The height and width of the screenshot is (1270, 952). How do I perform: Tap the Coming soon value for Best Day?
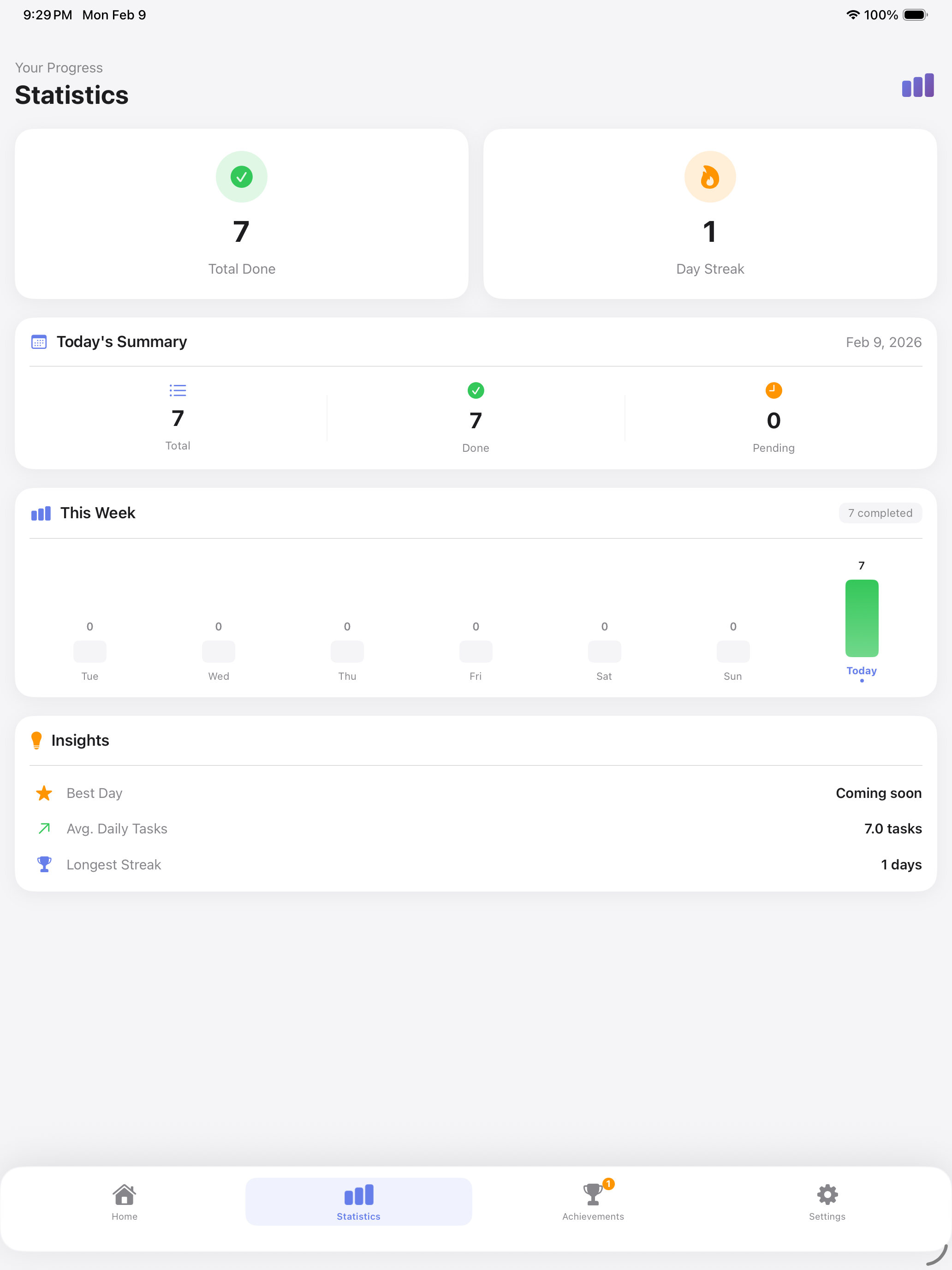pyautogui.click(x=879, y=793)
